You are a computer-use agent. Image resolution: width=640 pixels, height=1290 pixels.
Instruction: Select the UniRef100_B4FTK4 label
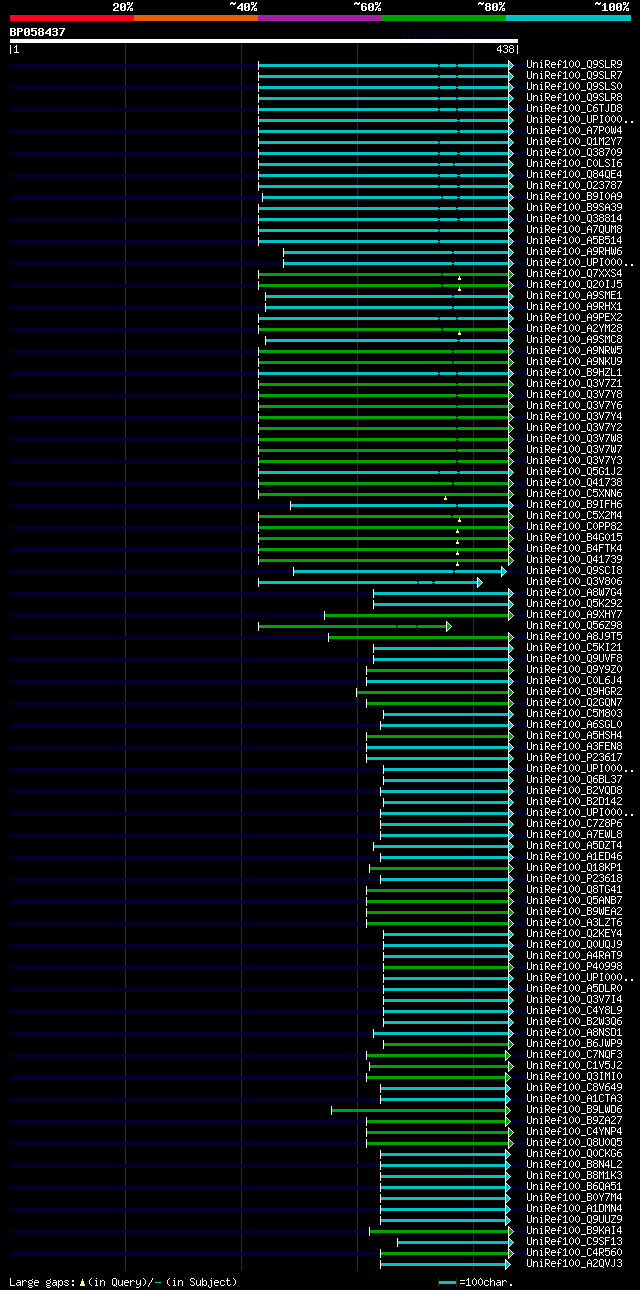coord(575,549)
